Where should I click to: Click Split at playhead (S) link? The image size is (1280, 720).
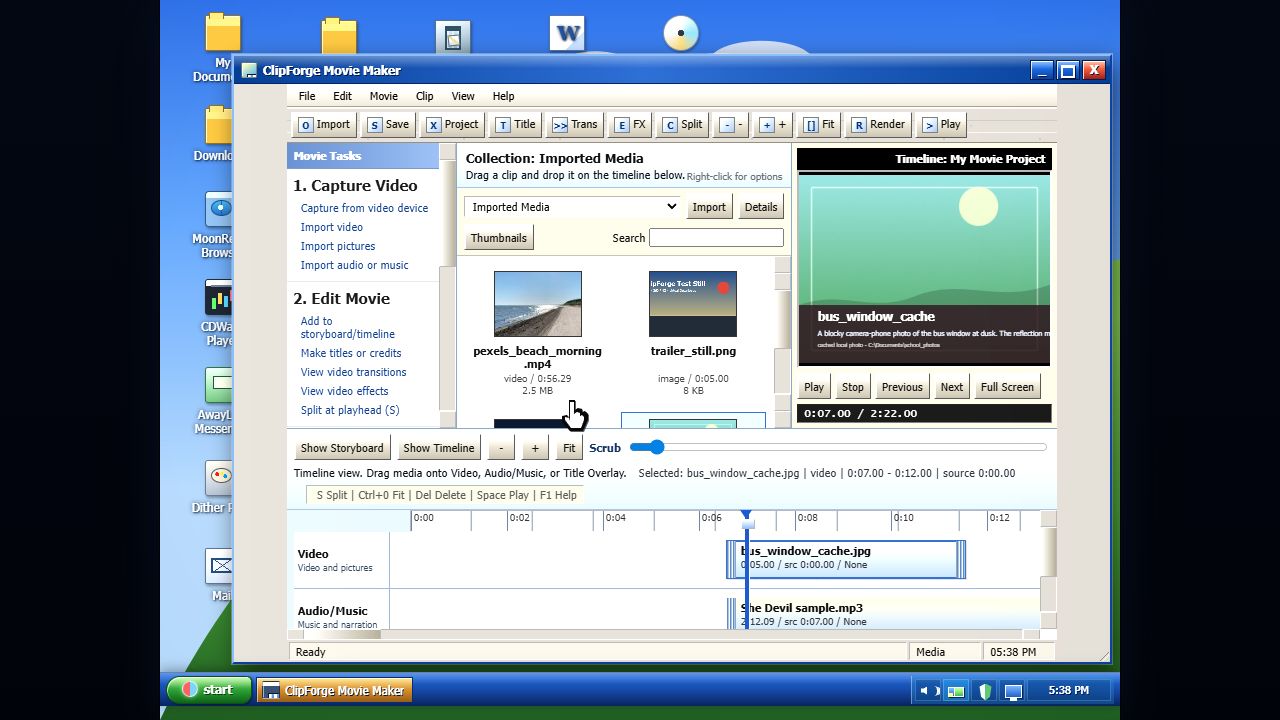350,410
